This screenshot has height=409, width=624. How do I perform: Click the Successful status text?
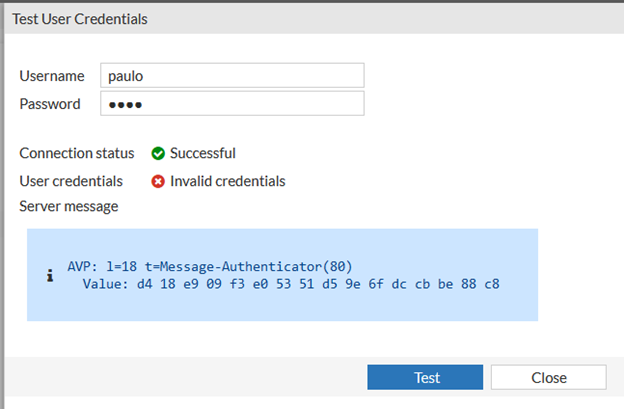click(x=203, y=153)
